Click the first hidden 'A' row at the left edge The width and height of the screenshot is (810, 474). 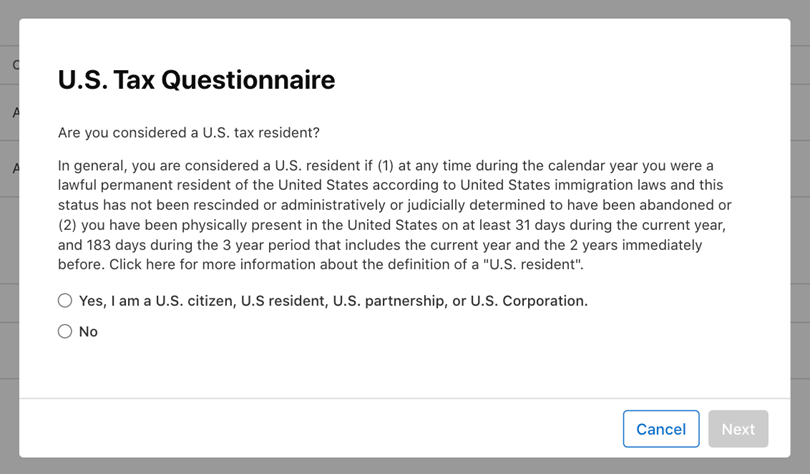coord(15,112)
